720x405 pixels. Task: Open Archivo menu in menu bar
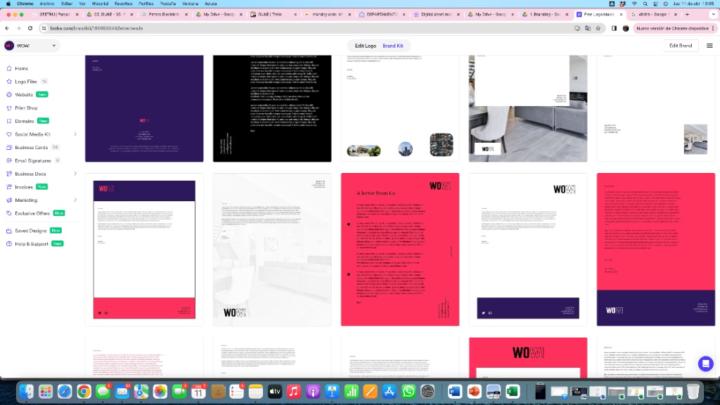coord(47,4)
